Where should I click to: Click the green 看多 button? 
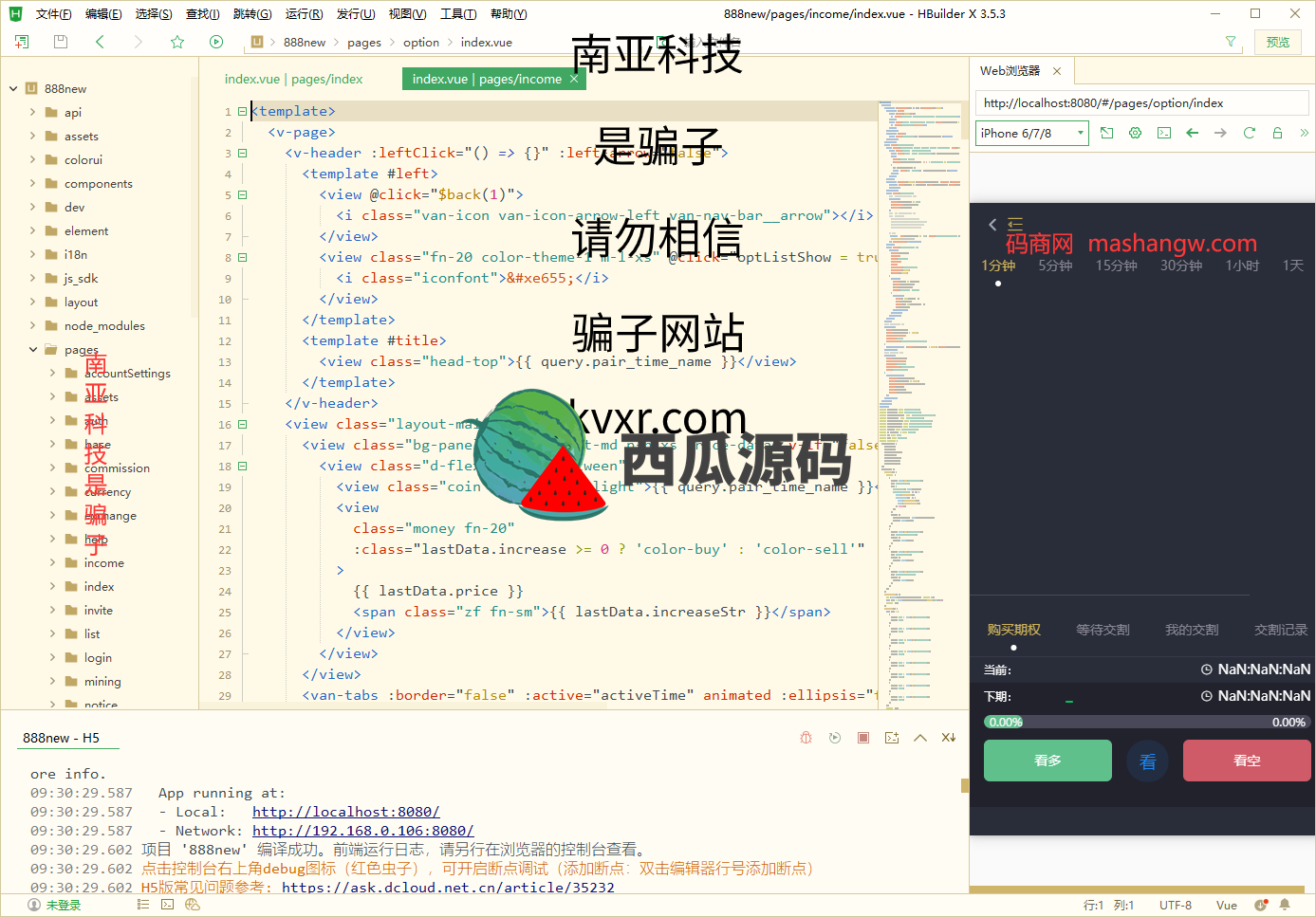1047,761
